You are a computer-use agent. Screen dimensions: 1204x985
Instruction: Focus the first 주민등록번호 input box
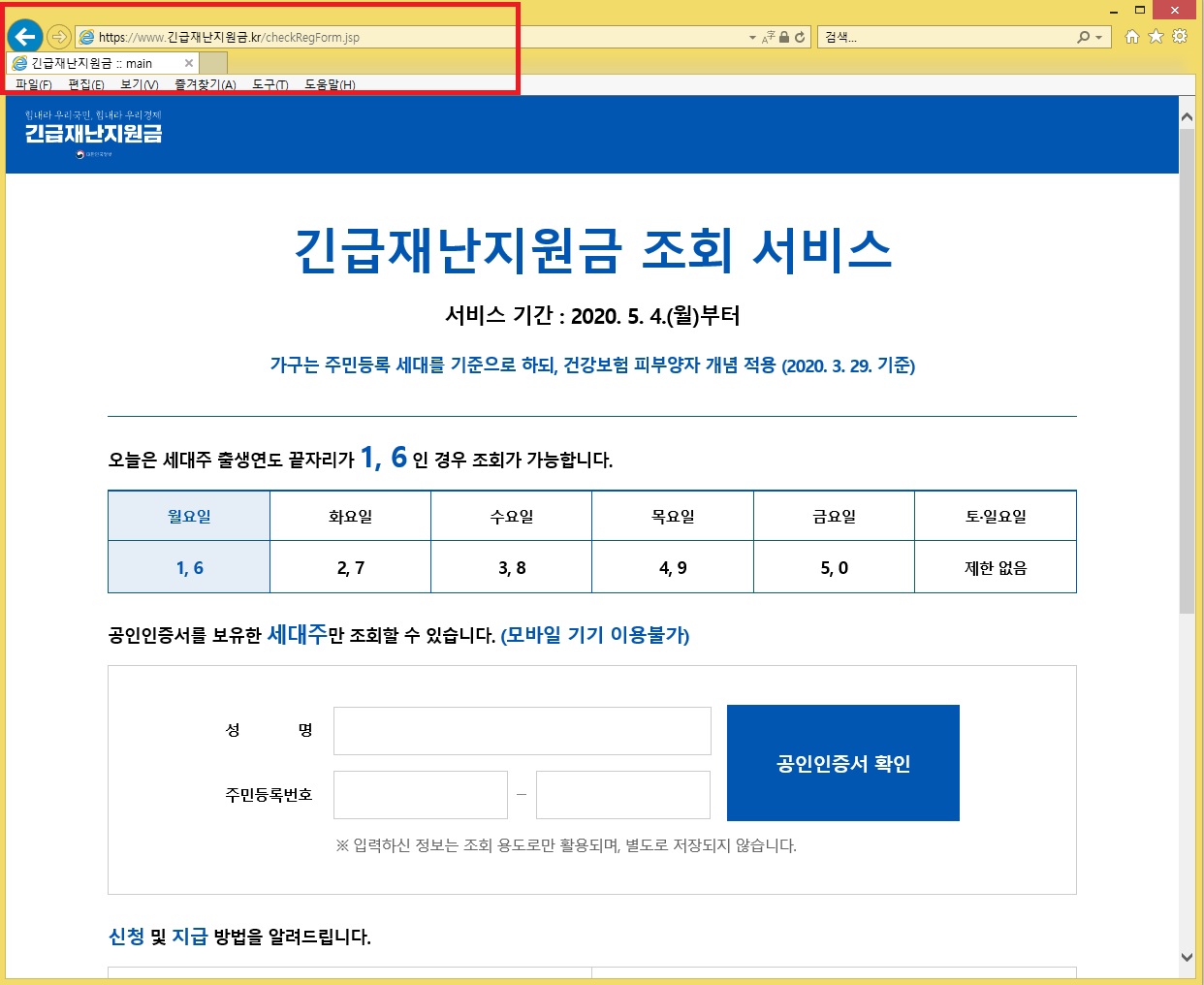click(420, 795)
